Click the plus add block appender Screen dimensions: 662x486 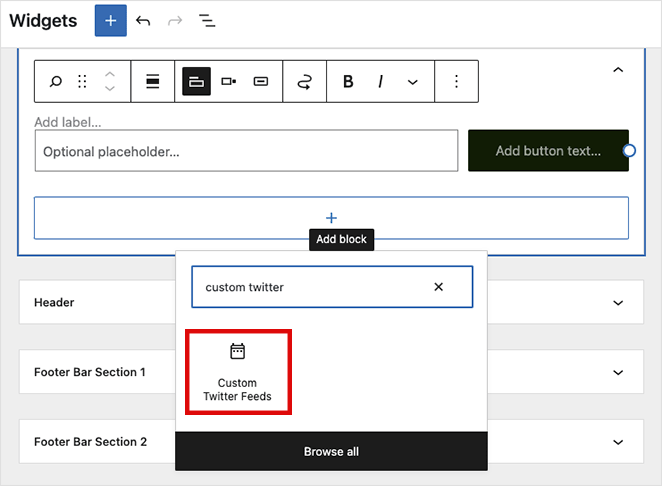click(x=331, y=218)
